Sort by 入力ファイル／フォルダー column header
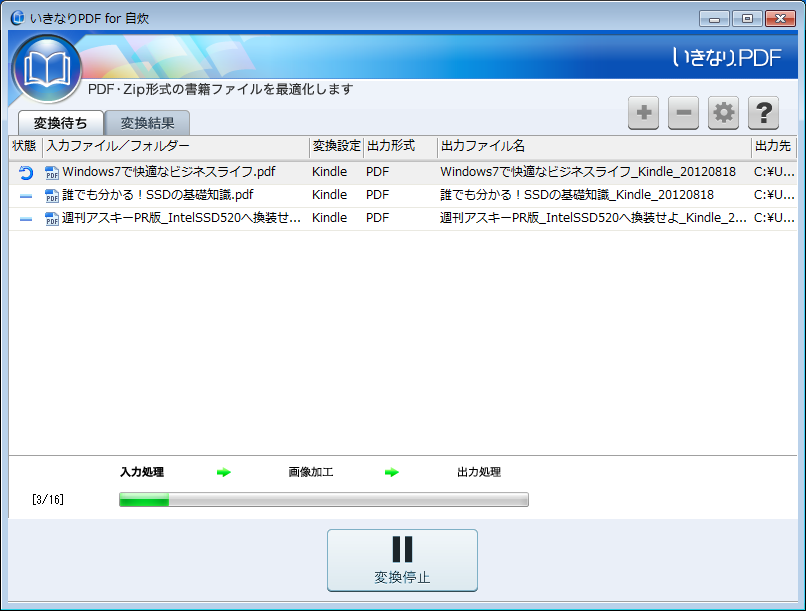This screenshot has height=611, width=806. [x=175, y=146]
